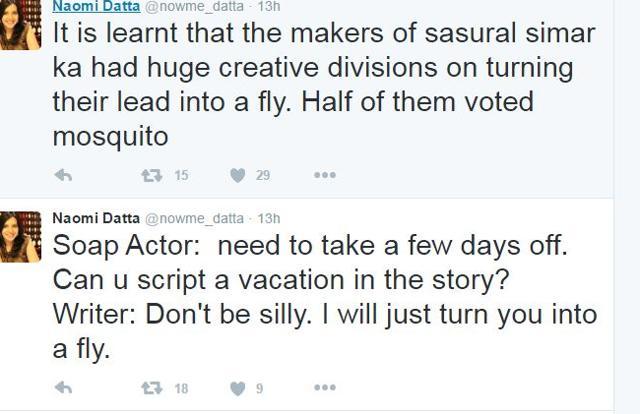The image size is (640, 414).
Task: Click the retweet count 15
Action: pyautogui.click(x=181, y=176)
